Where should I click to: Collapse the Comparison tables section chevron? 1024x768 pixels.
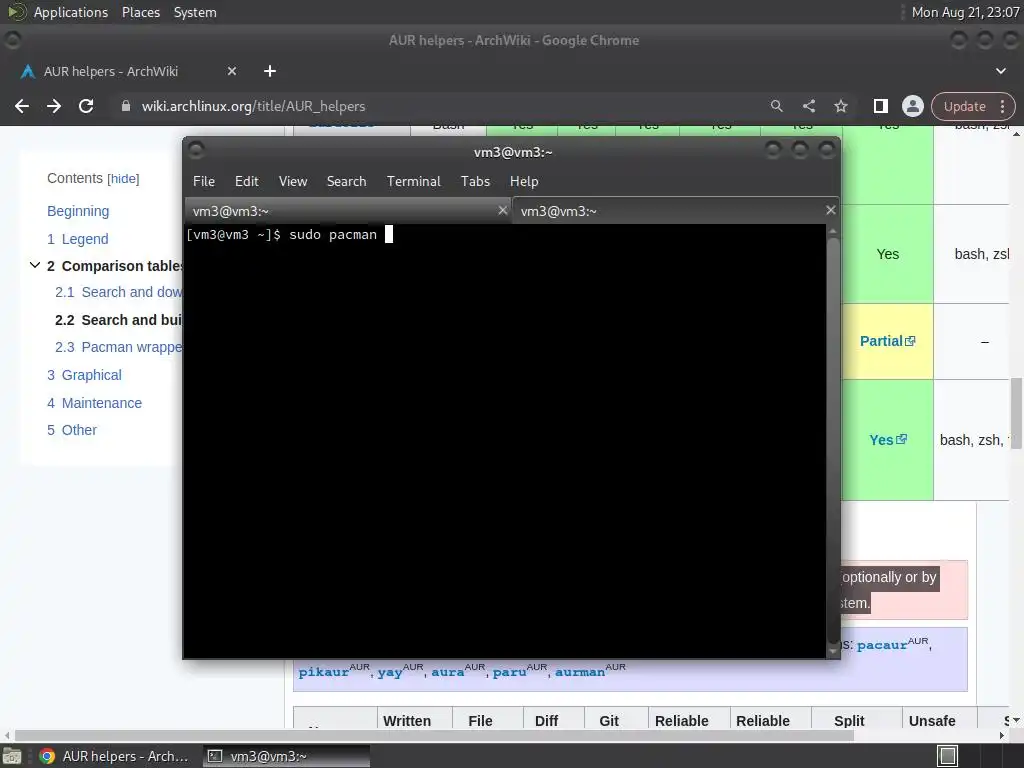[35, 265]
